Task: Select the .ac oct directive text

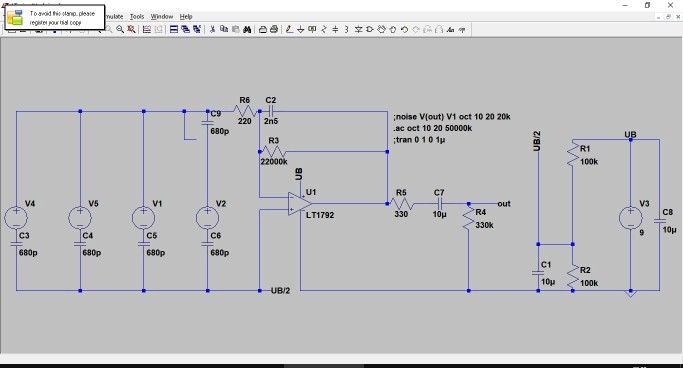Action: [x=433, y=128]
